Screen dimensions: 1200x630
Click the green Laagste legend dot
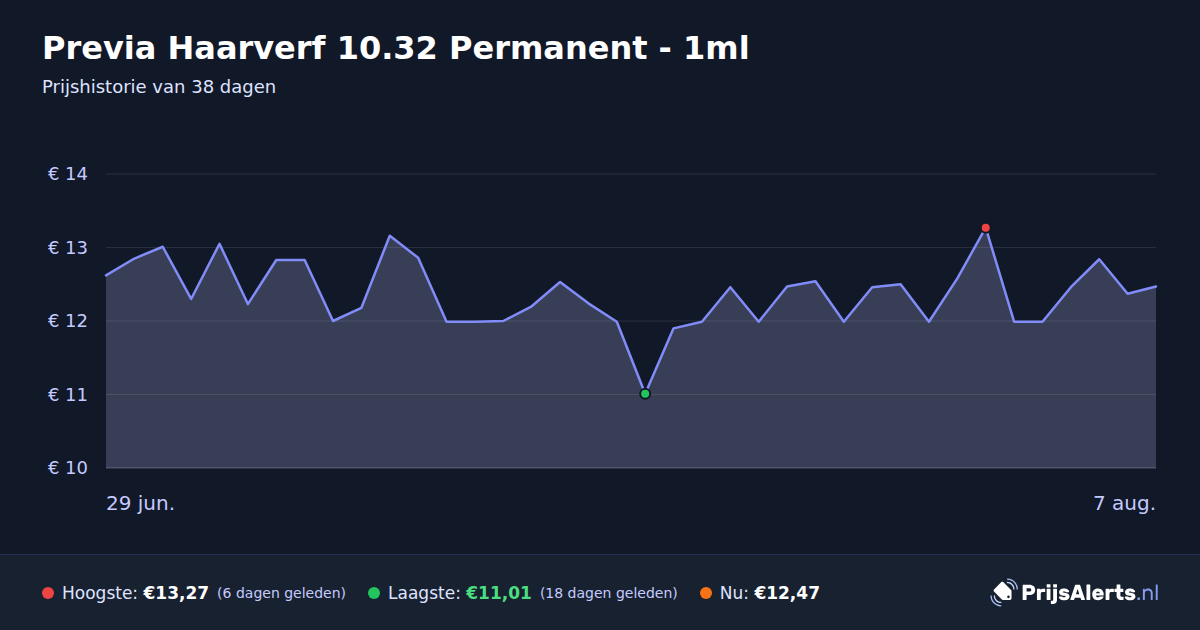[374, 593]
